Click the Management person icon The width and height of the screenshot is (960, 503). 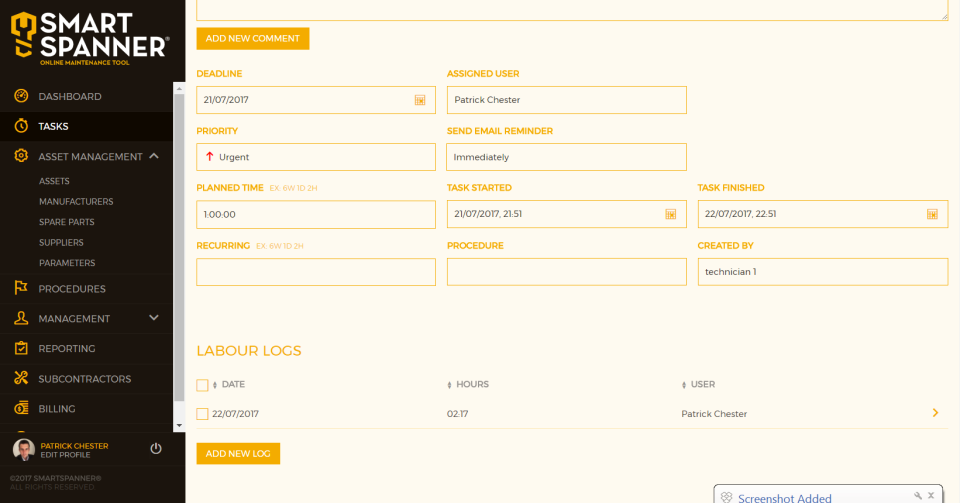click(x=21, y=318)
